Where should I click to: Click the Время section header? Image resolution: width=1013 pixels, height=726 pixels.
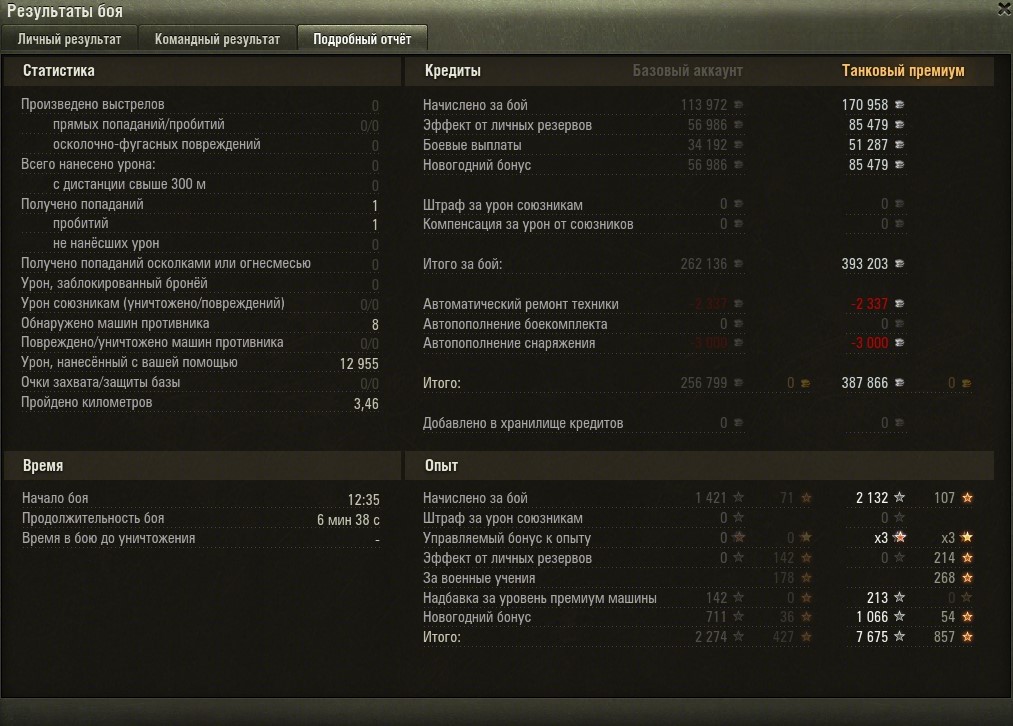pos(43,465)
